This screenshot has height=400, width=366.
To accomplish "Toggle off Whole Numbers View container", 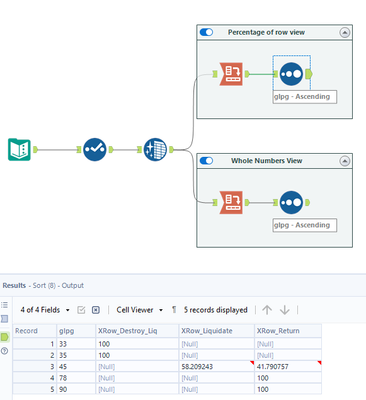I will pos(206,161).
